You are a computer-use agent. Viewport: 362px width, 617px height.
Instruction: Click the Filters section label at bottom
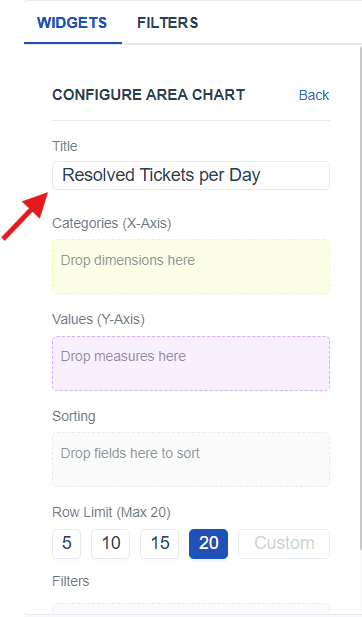tap(70, 581)
